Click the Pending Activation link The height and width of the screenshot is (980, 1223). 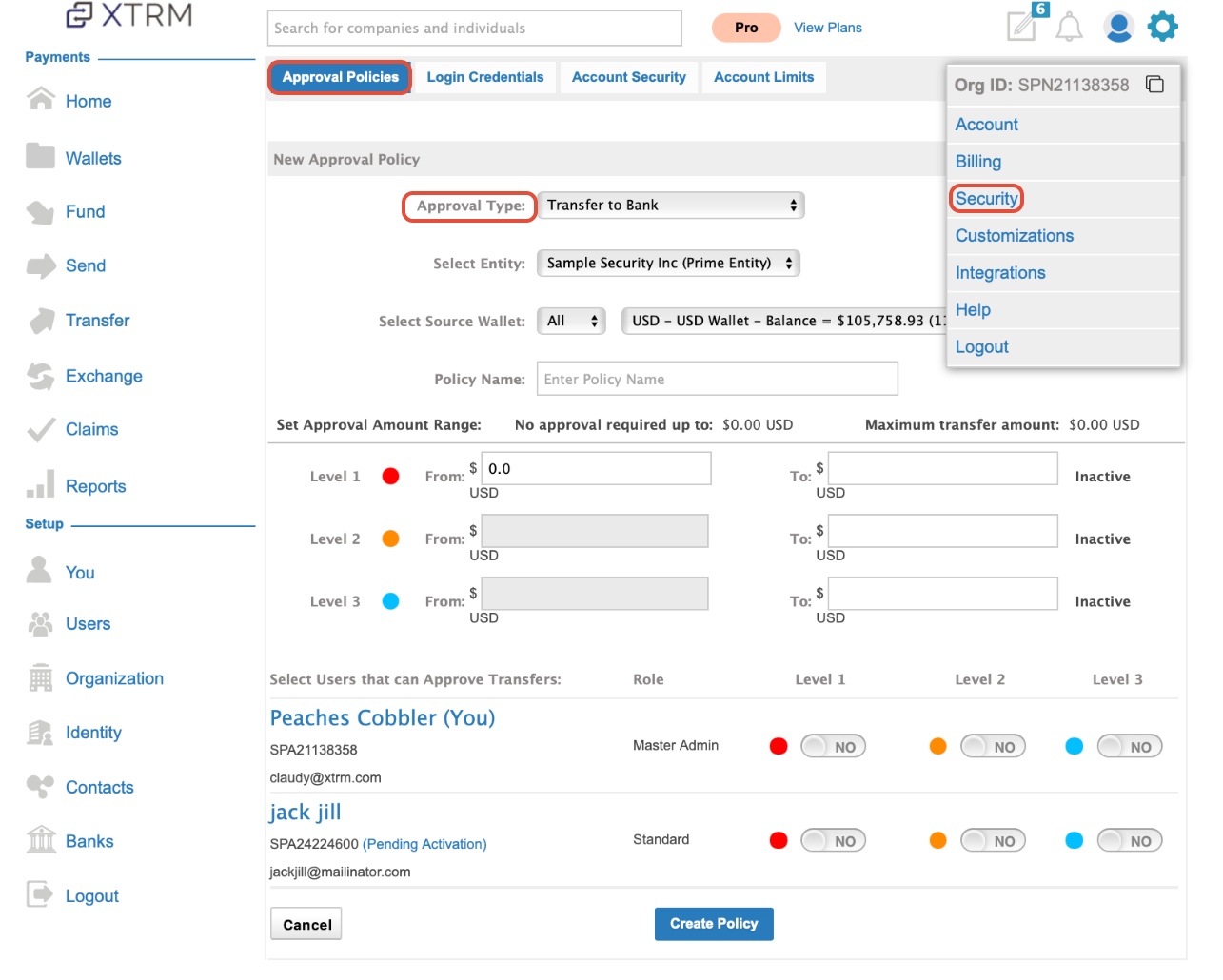[x=424, y=844]
